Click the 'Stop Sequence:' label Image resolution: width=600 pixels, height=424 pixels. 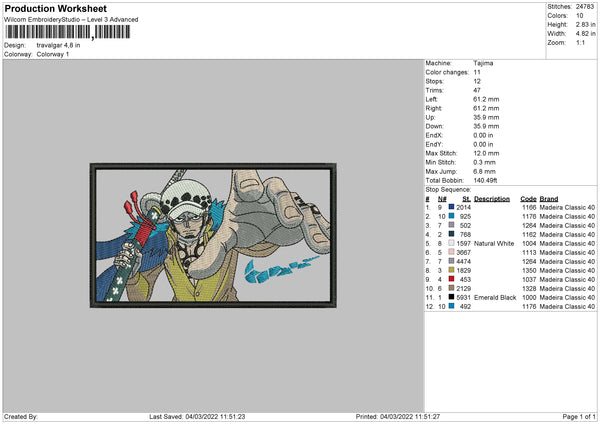tap(448, 189)
